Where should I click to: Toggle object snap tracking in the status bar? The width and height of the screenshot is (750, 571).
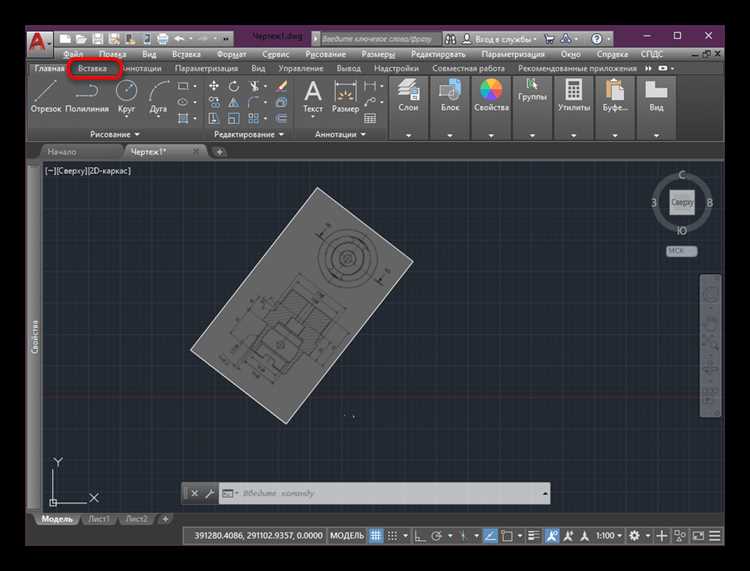490,536
